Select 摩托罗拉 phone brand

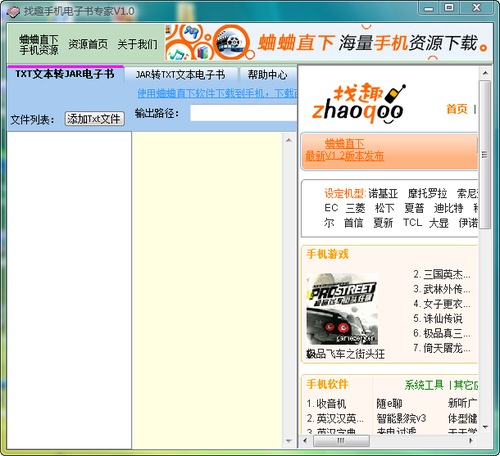(427, 193)
